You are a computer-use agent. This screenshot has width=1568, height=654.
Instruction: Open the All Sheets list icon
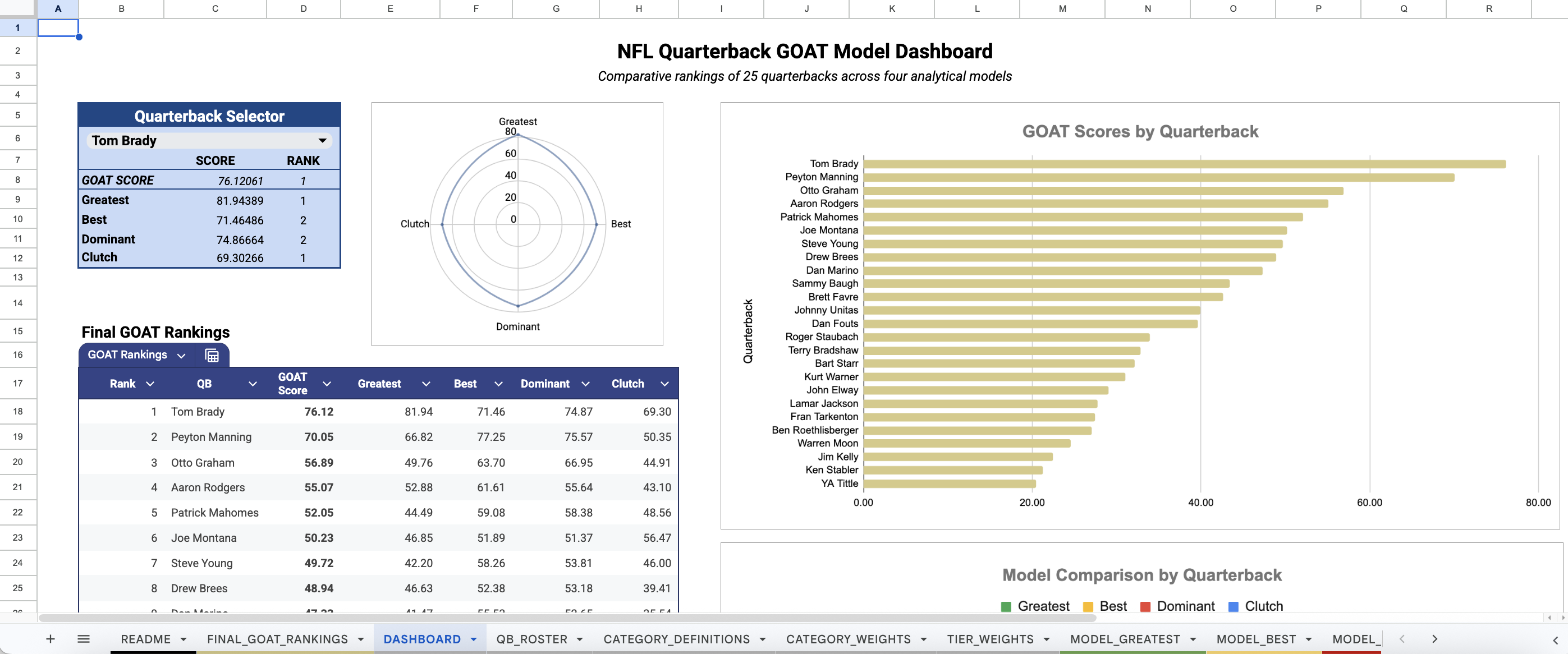pyautogui.click(x=84, y=639)
